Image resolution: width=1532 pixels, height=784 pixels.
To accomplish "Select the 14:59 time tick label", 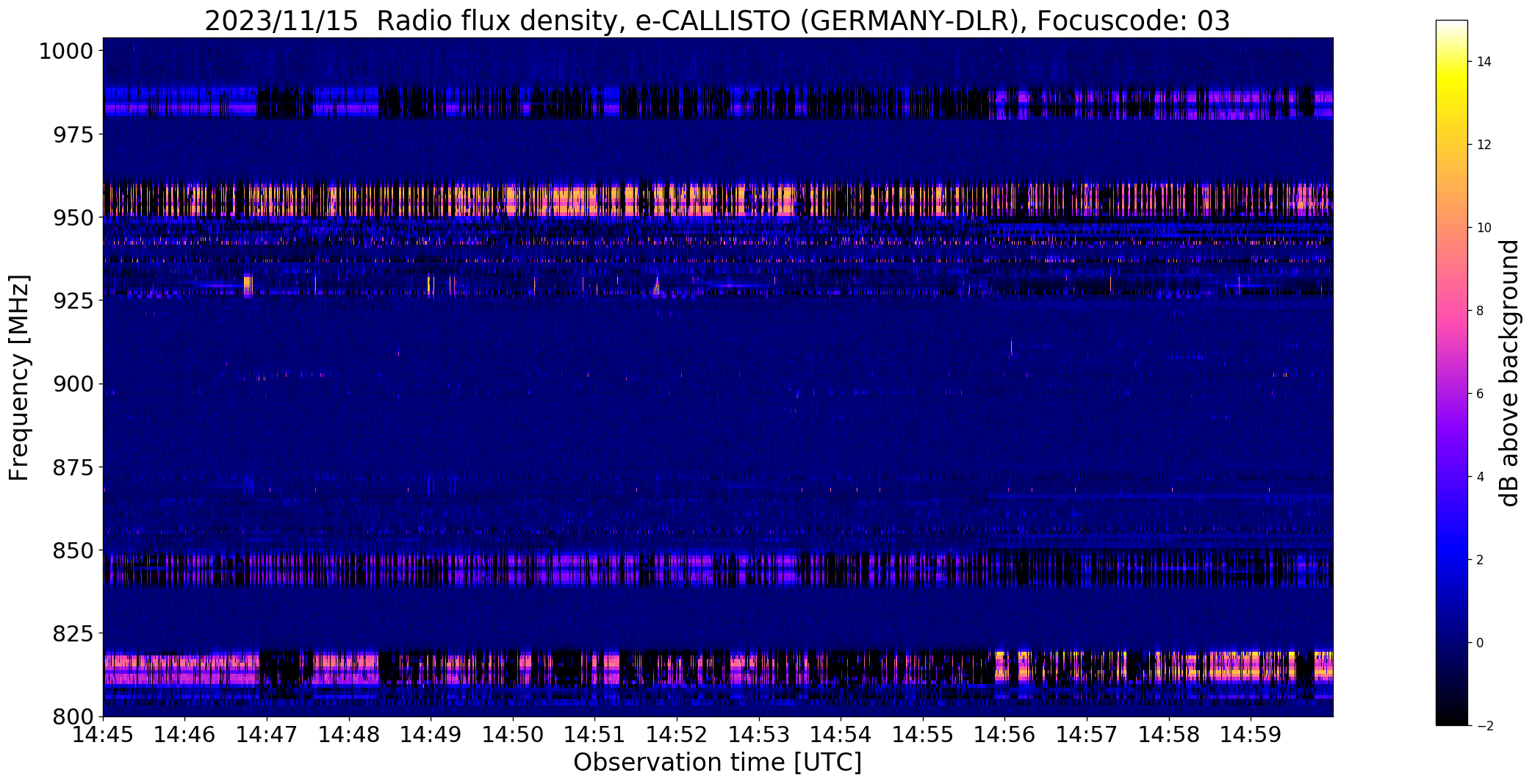I will point(1251,734).
